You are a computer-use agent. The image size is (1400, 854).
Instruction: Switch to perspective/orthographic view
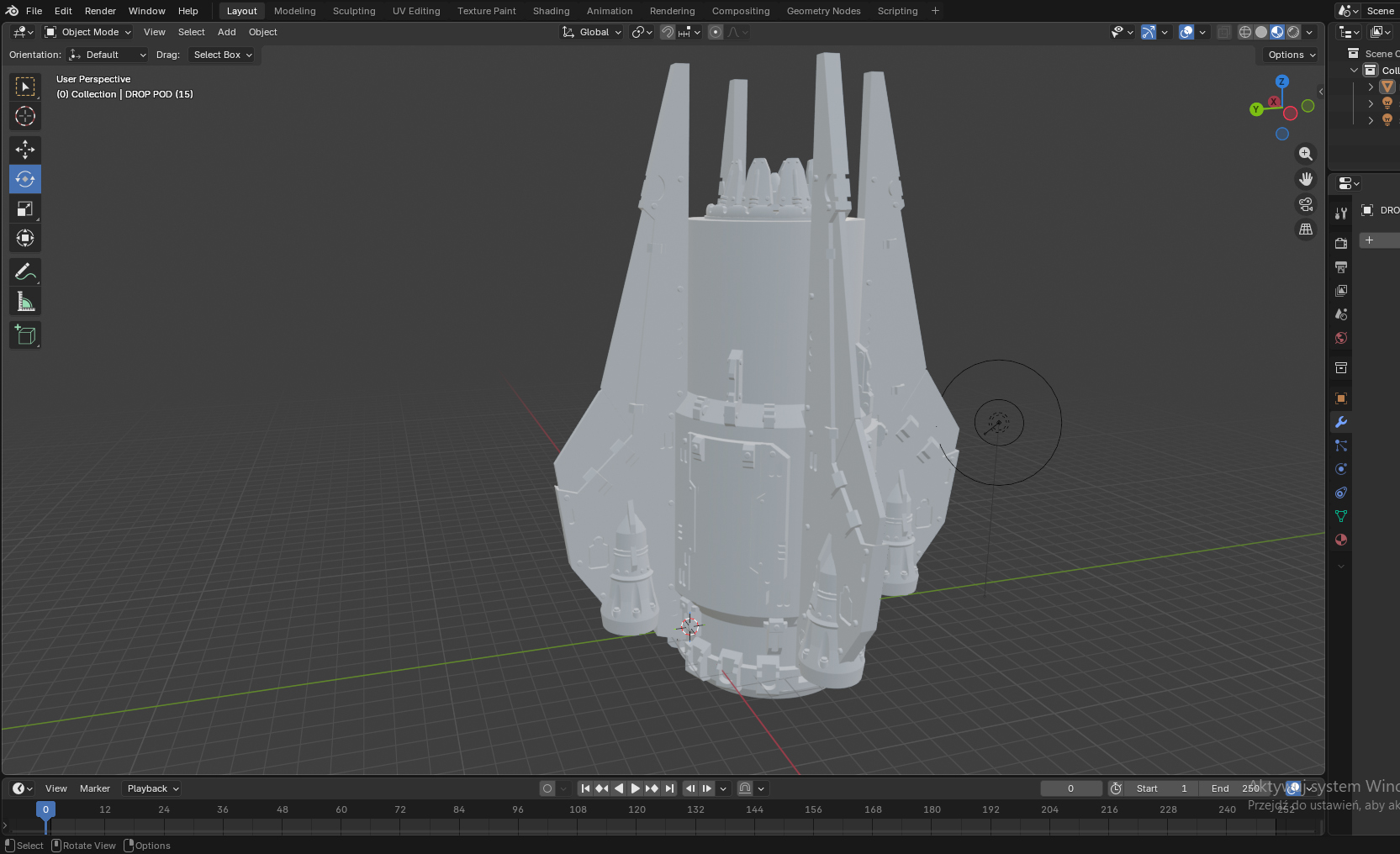[x=1306, y=229]
